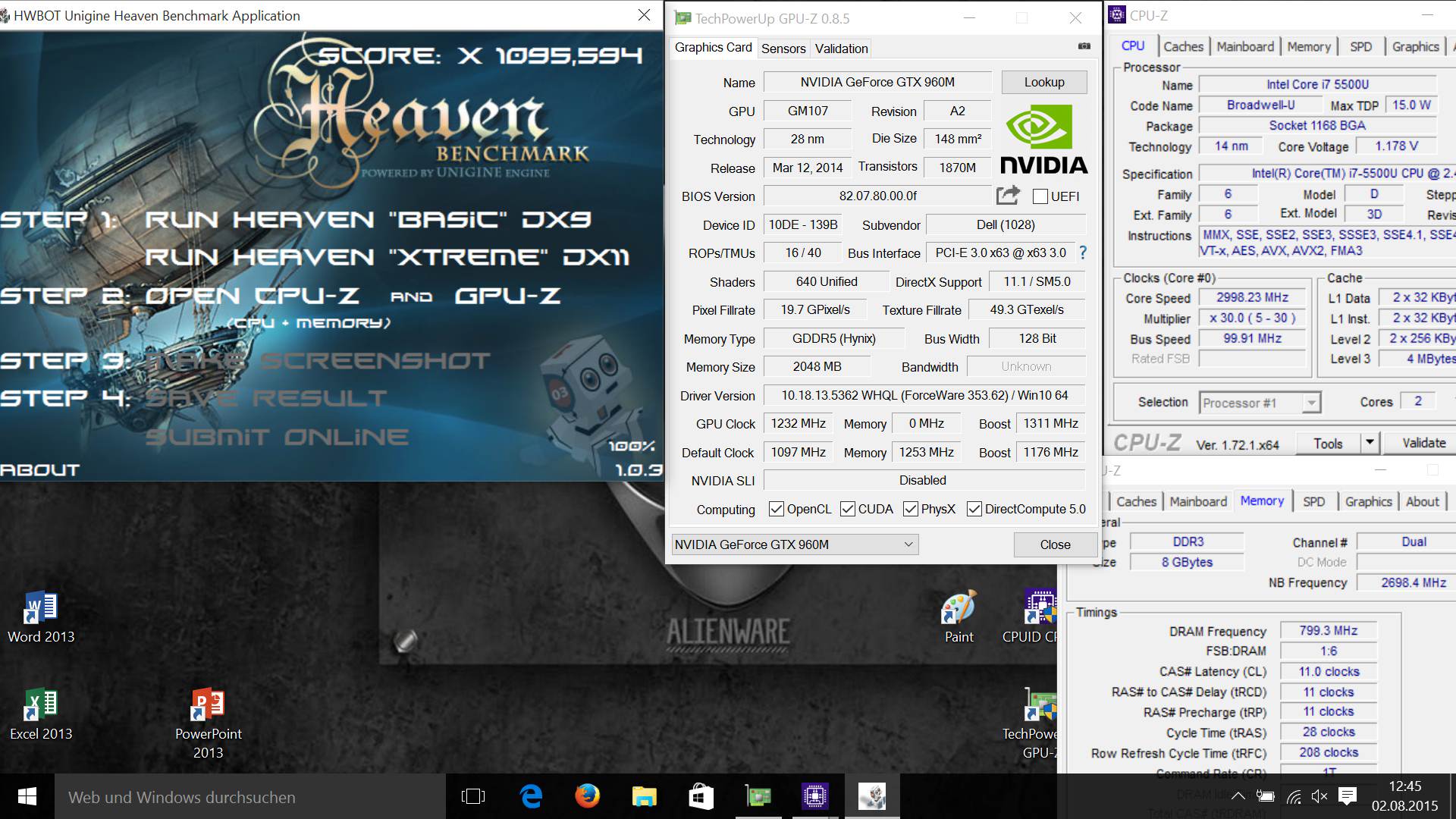The width and height of the screenshot is (1456, 819).
Task: Click the NVIDIA logo in GPU-Z
Action: coord(1044,139)
